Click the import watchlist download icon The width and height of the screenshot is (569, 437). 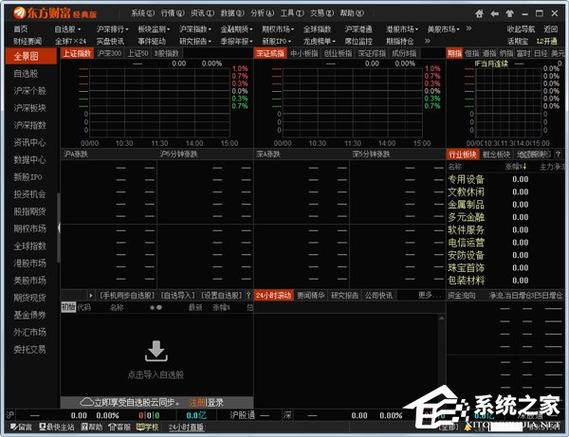point(156,351)
